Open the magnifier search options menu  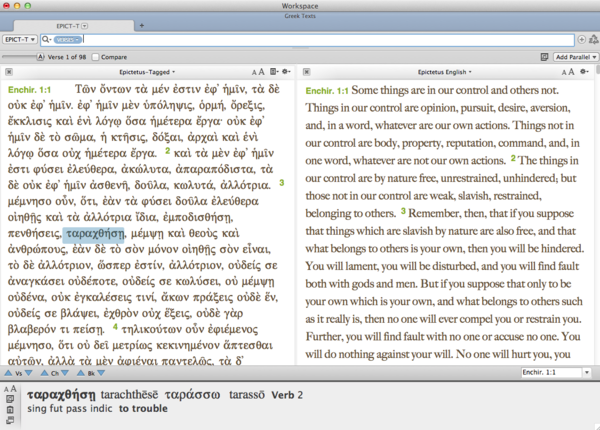(x=47, y=39)
